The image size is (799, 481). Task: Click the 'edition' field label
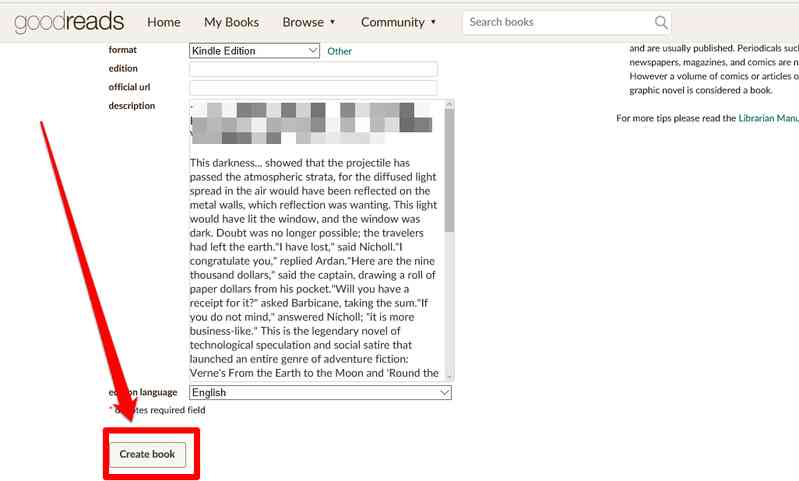point(123,68)
